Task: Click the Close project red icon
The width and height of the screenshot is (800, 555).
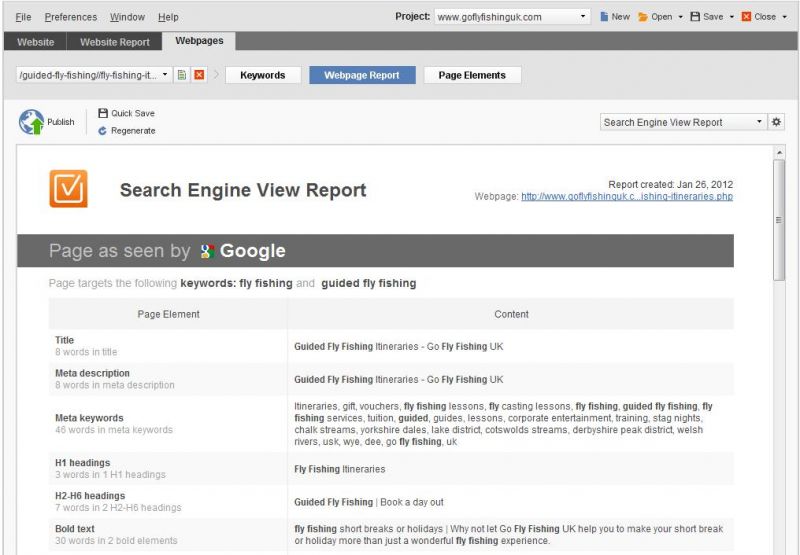Action: pyautogui.click(x=746, y=16)
